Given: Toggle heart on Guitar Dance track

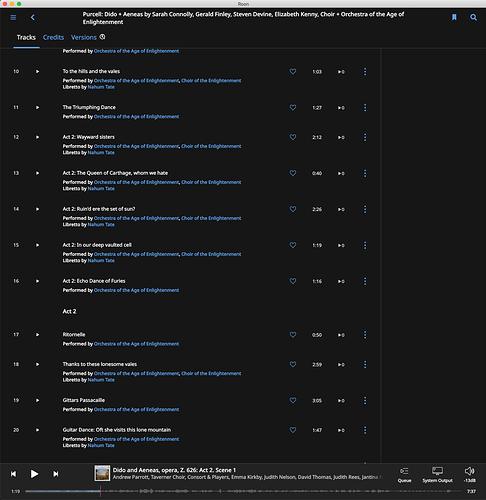Looking at the screenshot, I should point(293,430).
